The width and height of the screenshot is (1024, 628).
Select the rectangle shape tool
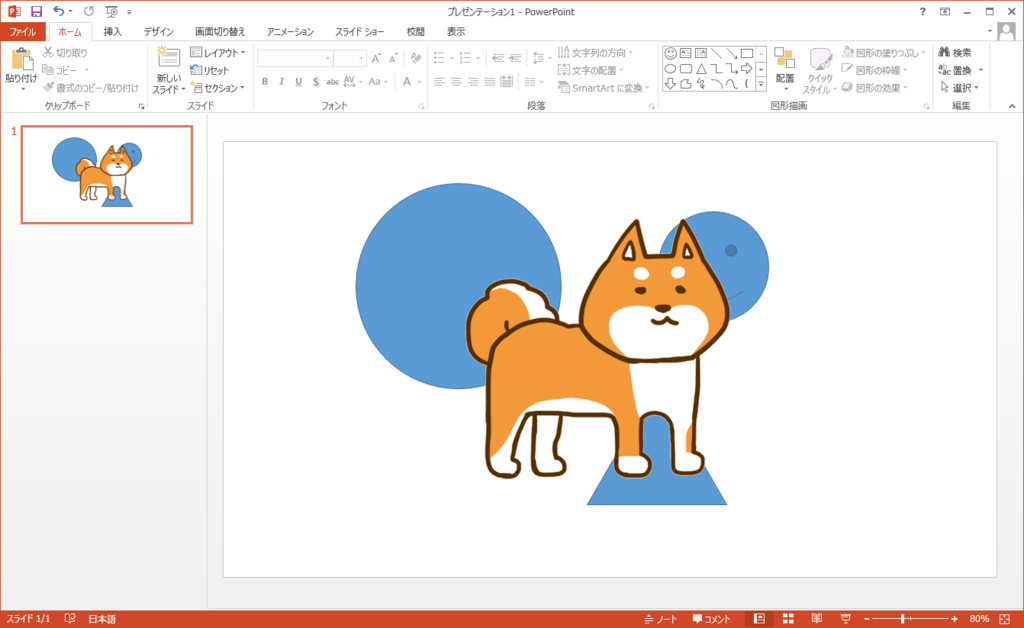pyautogui.click(x=747, y=53)
